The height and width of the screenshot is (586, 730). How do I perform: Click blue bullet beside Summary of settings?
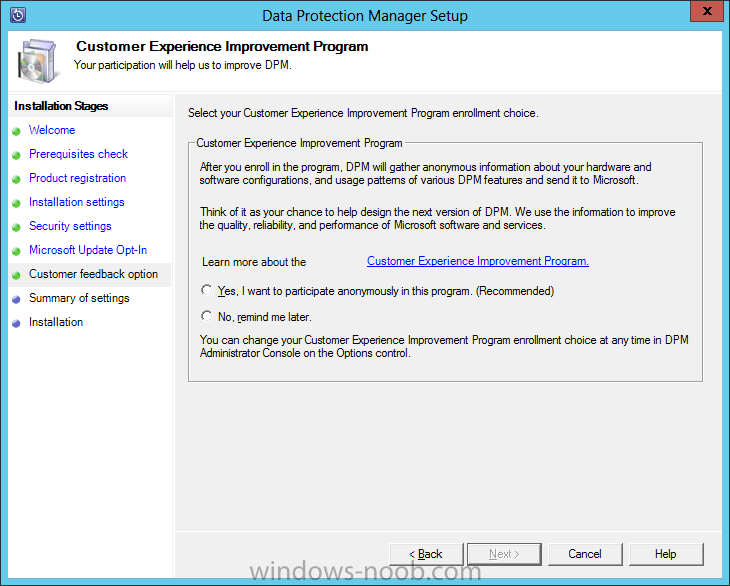16,299
